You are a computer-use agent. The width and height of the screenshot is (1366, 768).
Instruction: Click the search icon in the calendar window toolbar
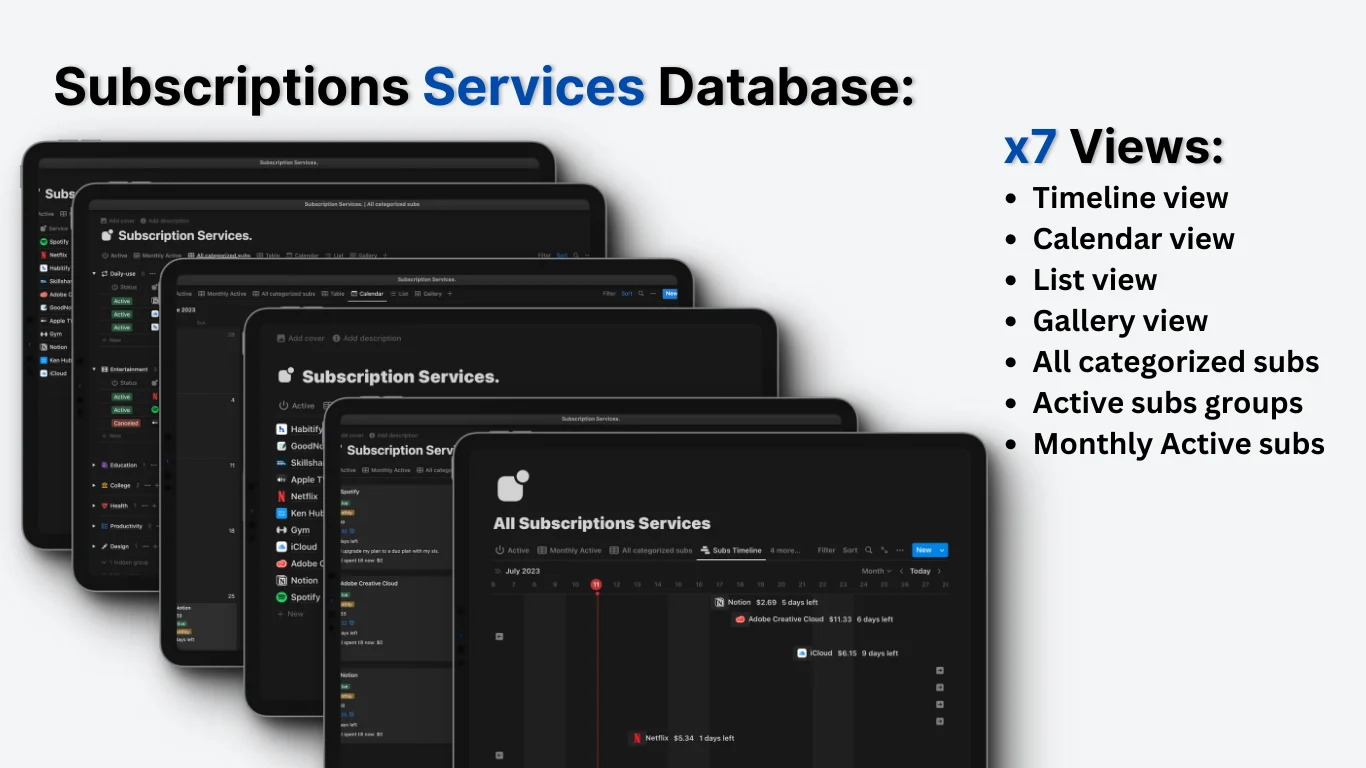pyautogui.click(x=641, y=294)
